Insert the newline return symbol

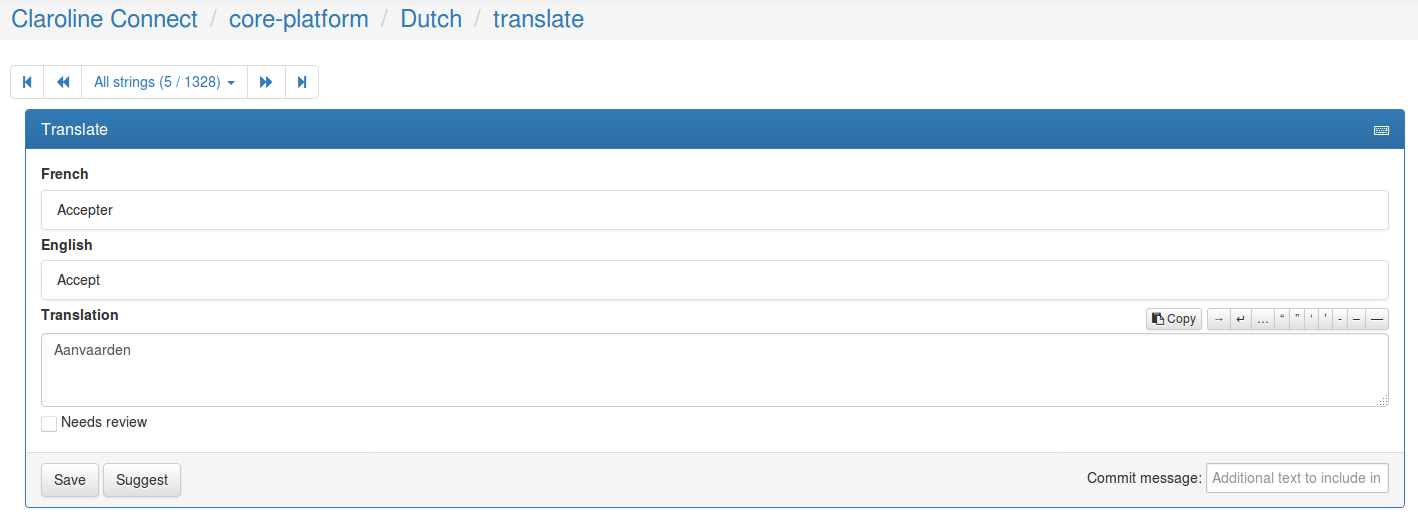[x=1241, y=319]
